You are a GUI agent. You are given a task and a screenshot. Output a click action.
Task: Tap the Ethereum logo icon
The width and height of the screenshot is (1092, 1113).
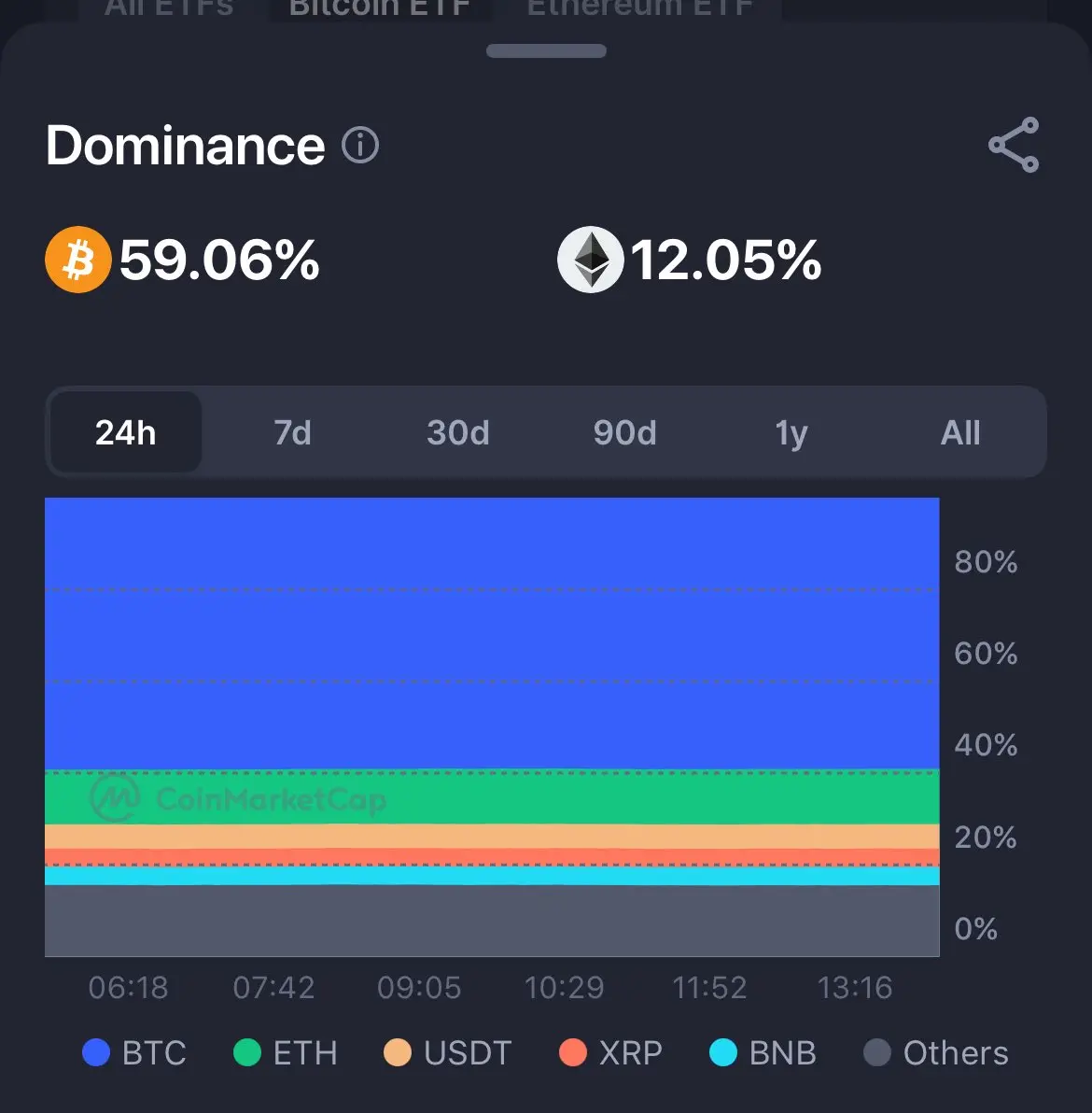coord(590,260)
